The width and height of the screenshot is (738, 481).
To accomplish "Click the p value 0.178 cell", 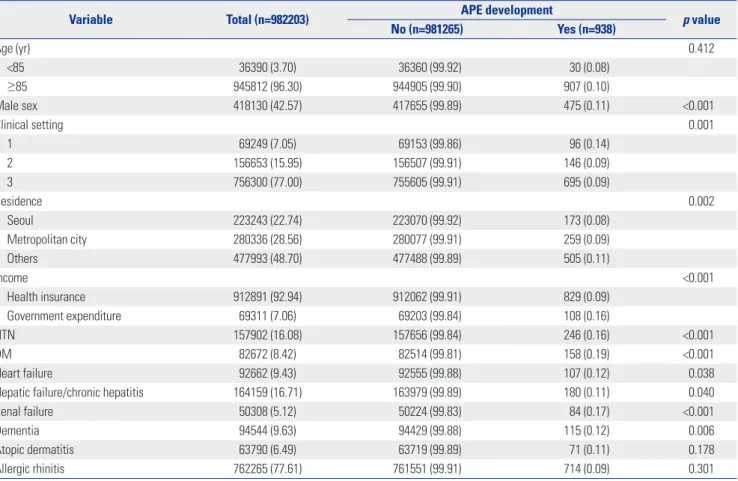I will [701, 450].
